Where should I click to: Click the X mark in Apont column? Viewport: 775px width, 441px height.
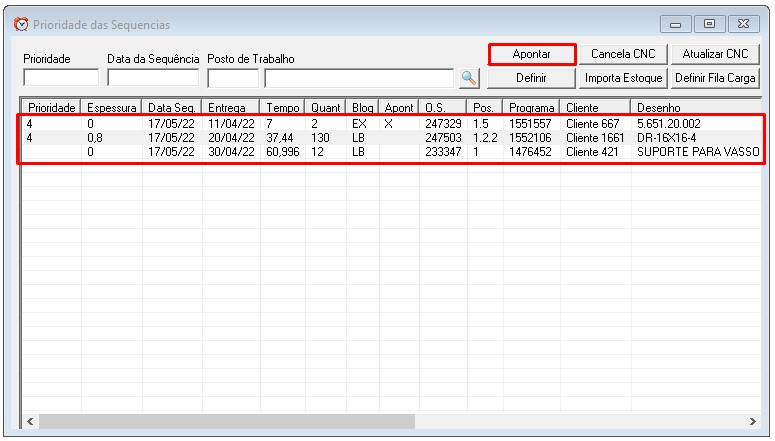pos(388,124)
